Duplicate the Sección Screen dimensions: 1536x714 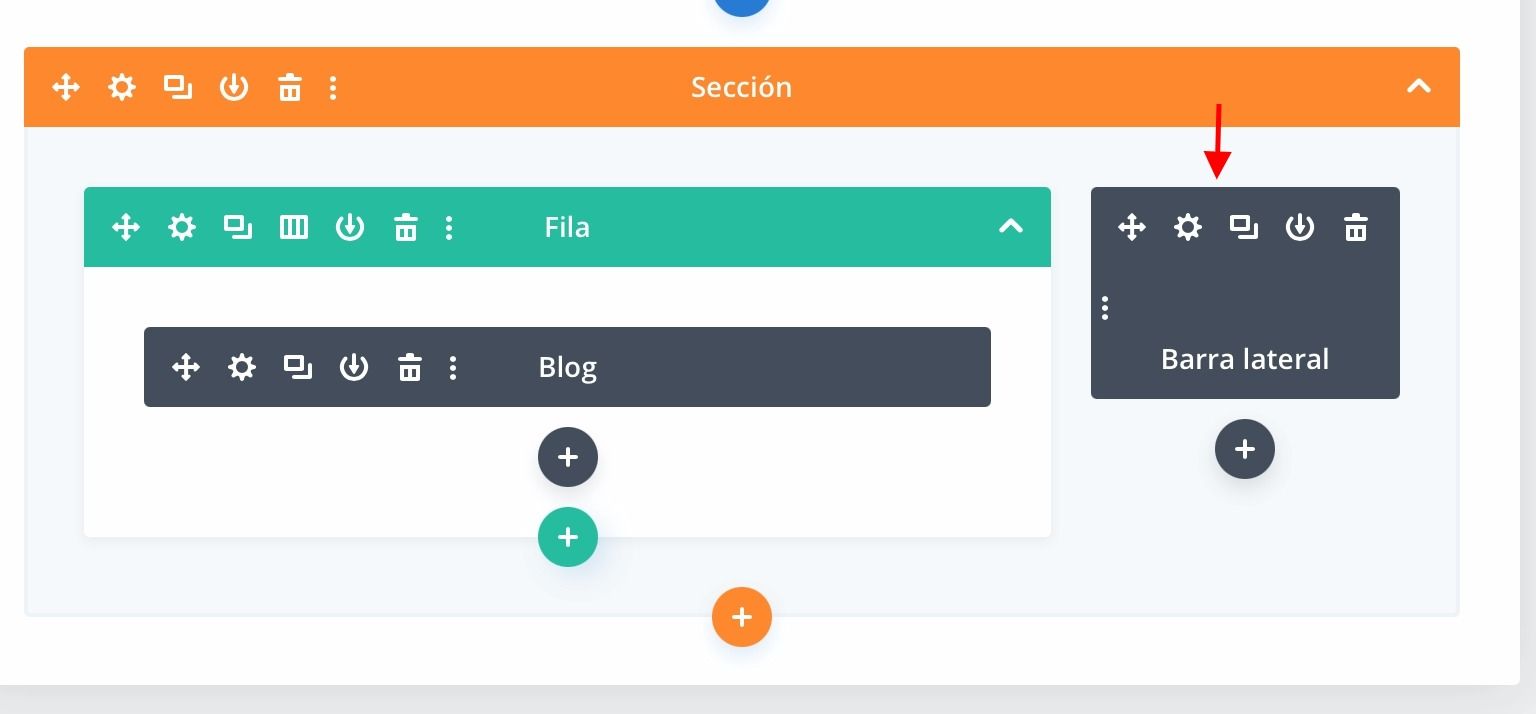tap(178, 88)
